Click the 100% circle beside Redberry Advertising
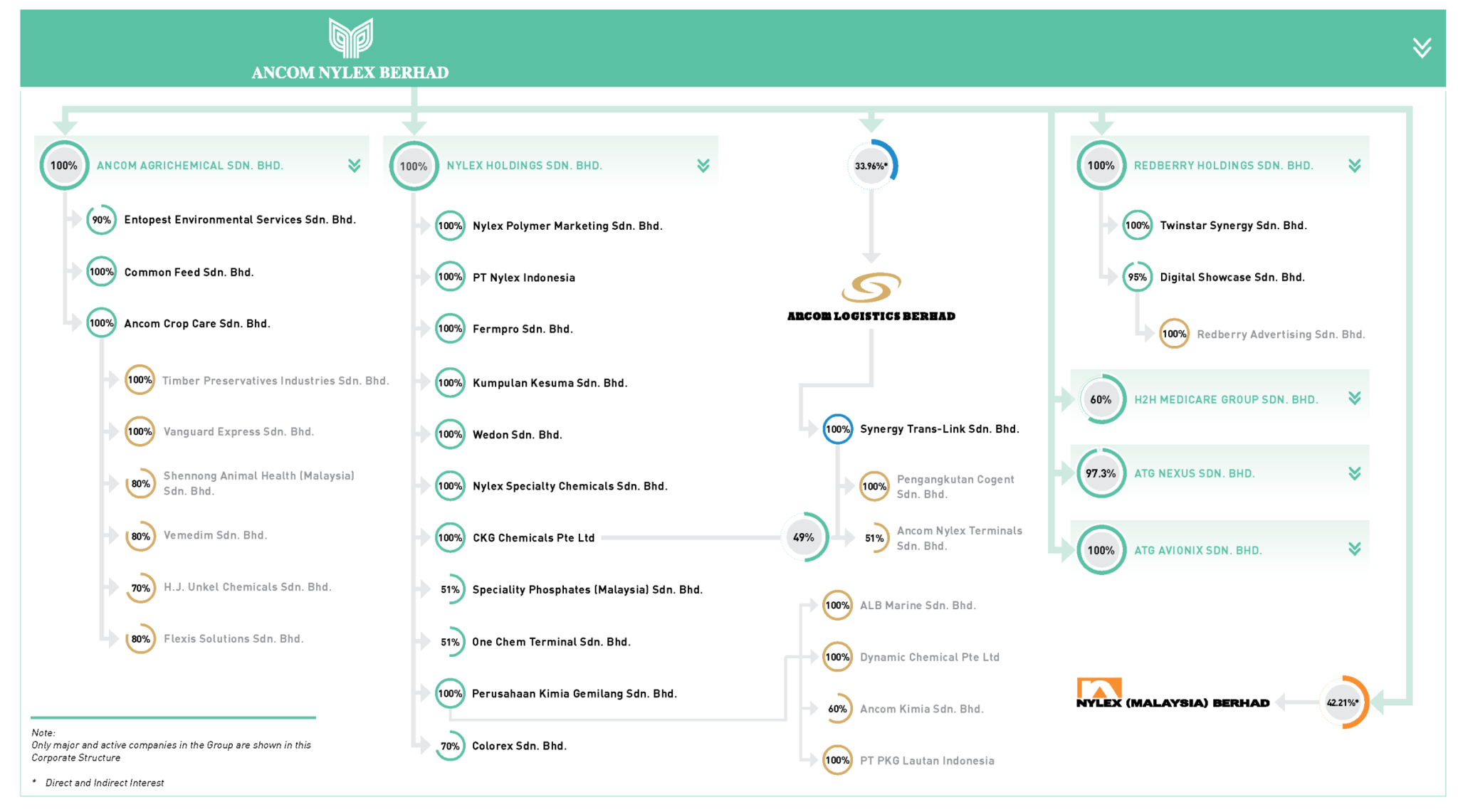Screen dimensions: 1458x812 (1175, 334)
